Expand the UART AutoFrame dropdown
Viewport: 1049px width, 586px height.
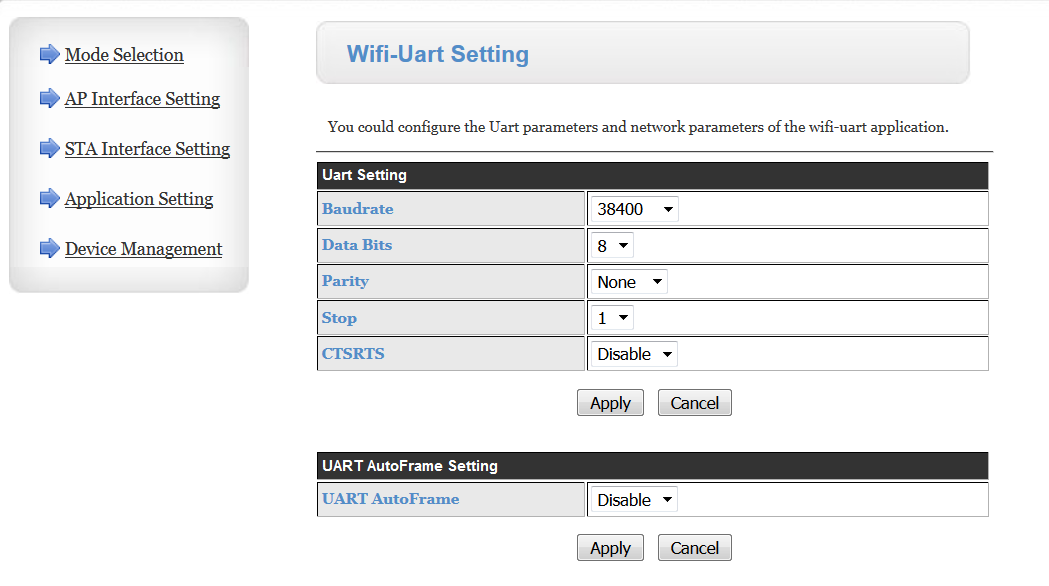634,500
